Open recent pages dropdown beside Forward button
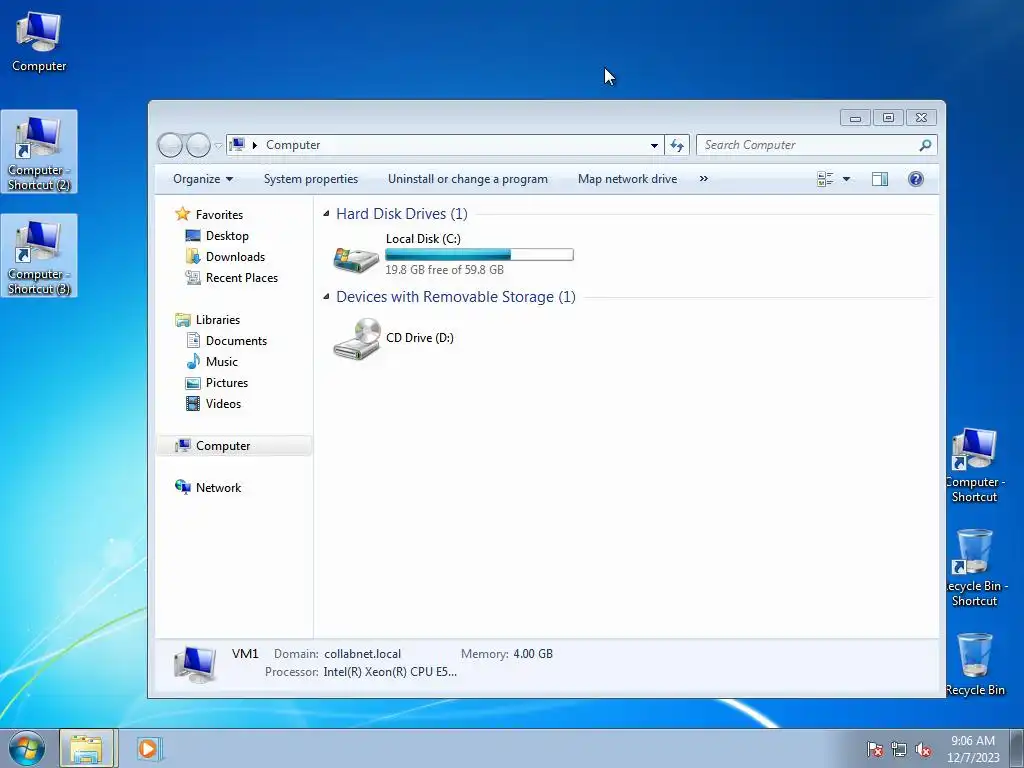Image resolution: width=1024 pixels, height=768 pixels. 218,146
